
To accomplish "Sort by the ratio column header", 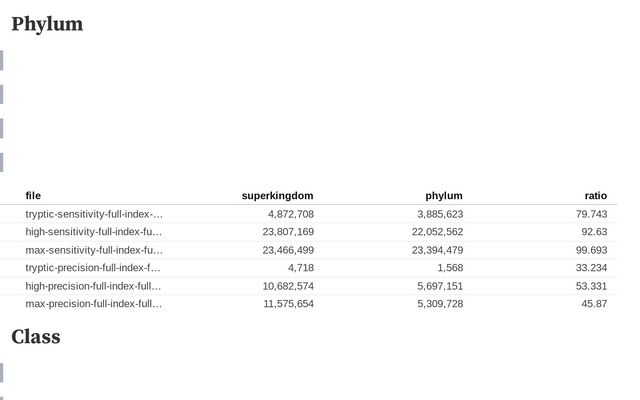I will click(595, 196).
